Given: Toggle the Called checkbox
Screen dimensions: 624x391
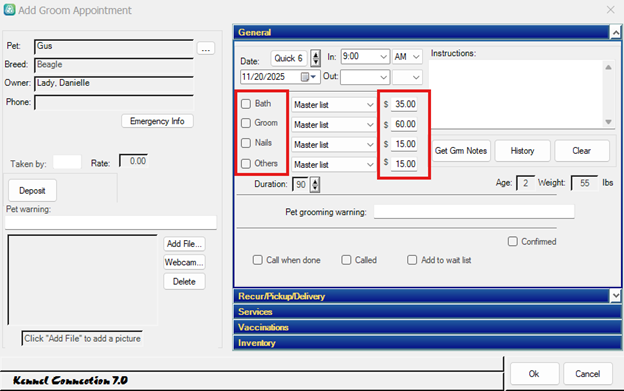Looking at the screenshot, I should tap(346, 260).
